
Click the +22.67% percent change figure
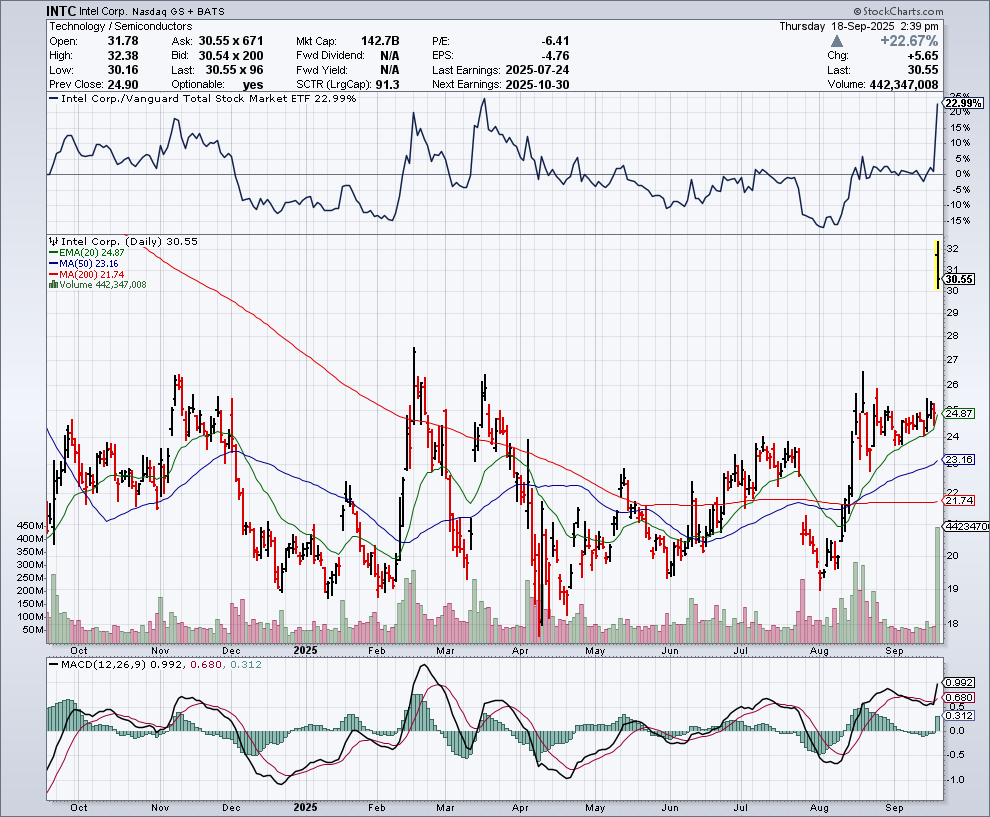(x=909, y=41)
